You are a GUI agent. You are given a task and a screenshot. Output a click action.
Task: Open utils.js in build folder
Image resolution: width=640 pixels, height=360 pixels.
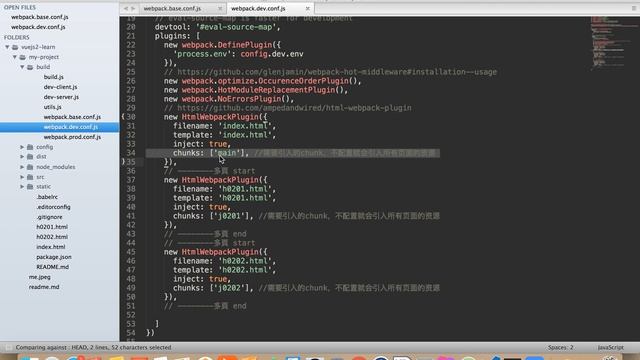click(x=53, y=107)
